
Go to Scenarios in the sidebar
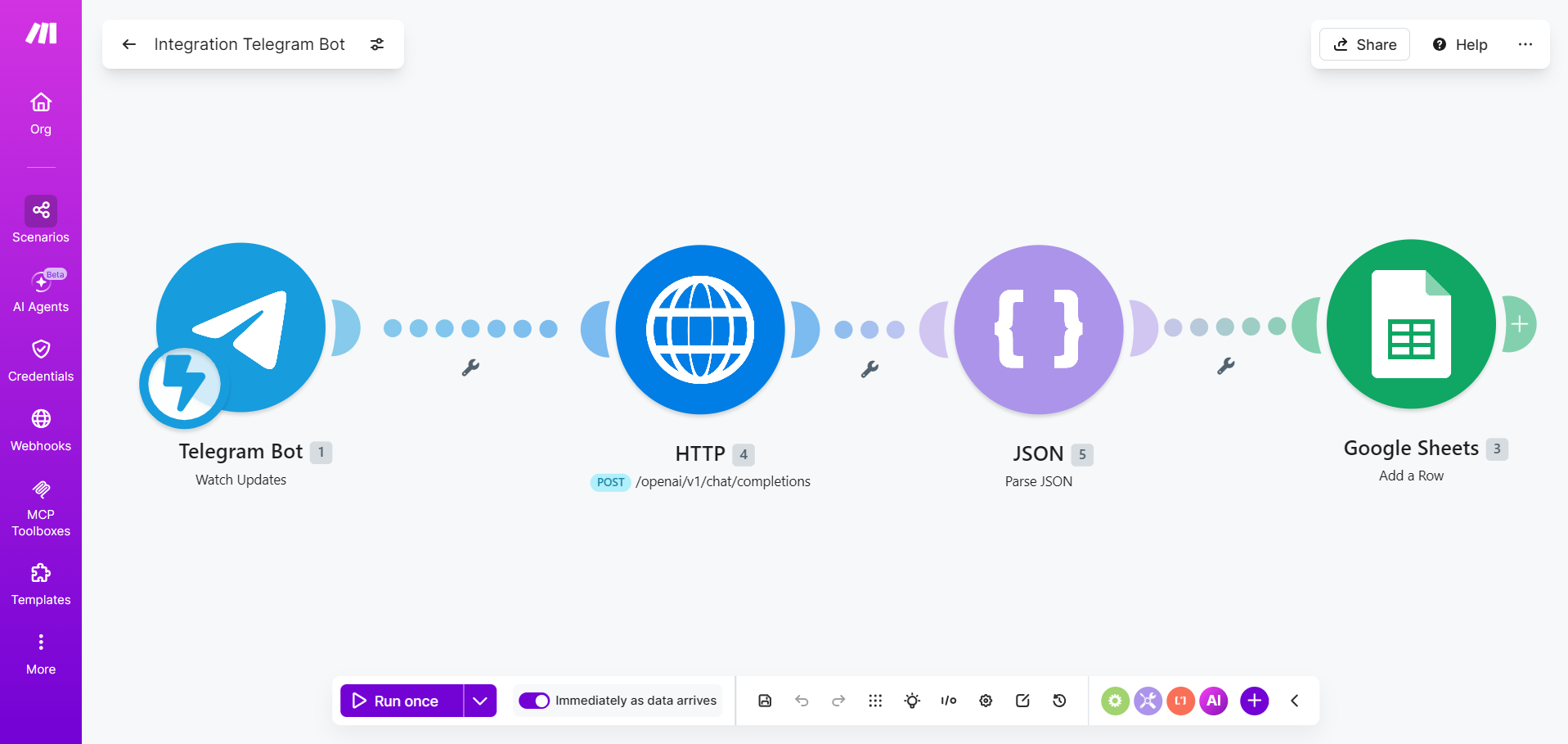[41, 220]
